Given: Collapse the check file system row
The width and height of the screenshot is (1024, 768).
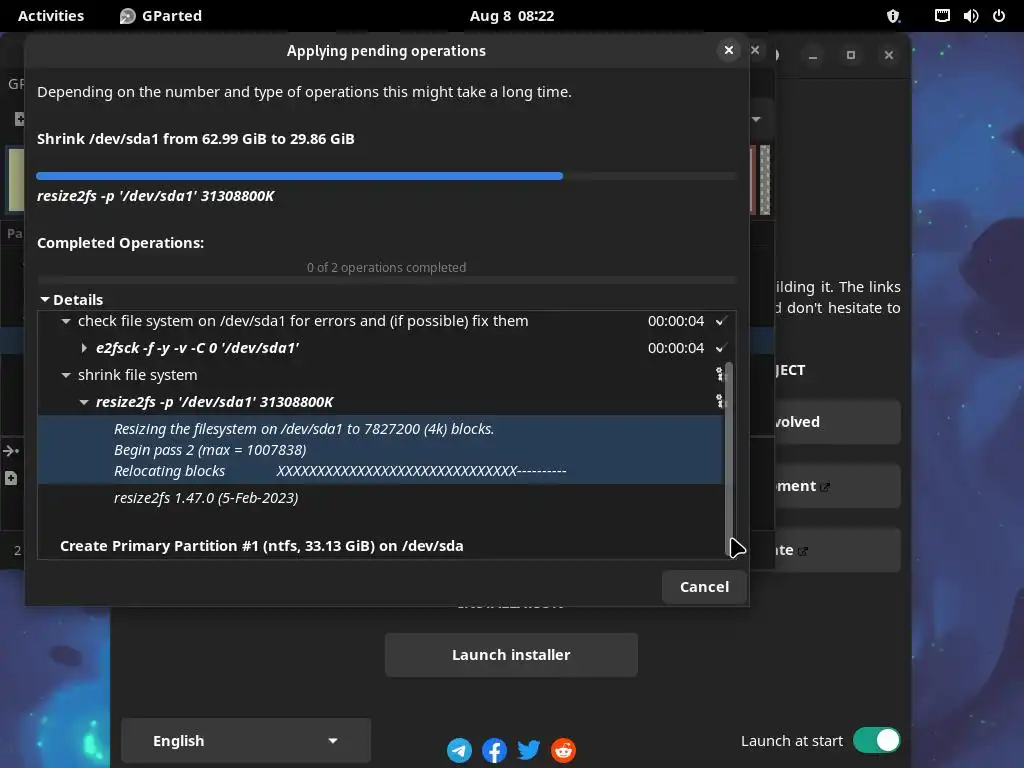Looking at the screenshot, I should click(65, 321).
